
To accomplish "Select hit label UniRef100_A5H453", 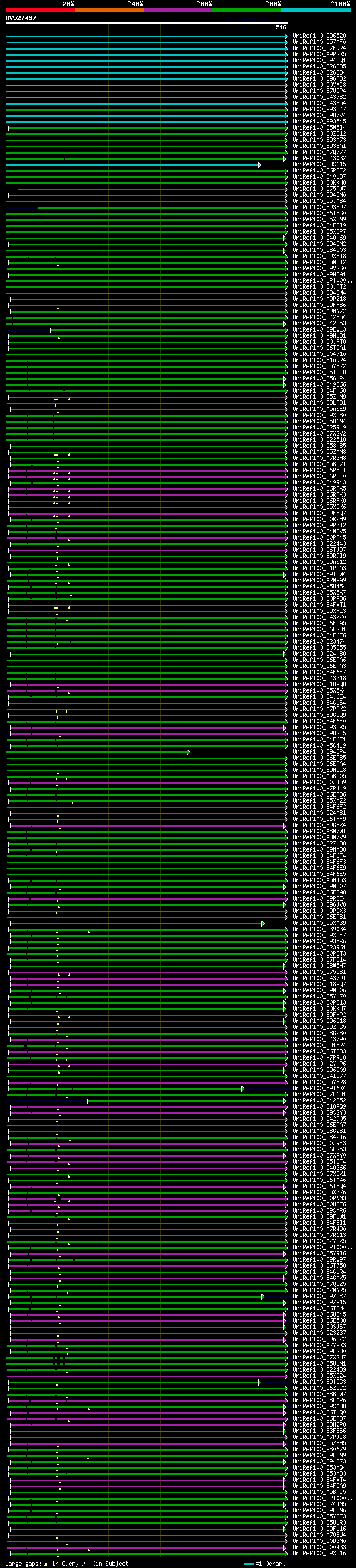I will click(319, 880).
